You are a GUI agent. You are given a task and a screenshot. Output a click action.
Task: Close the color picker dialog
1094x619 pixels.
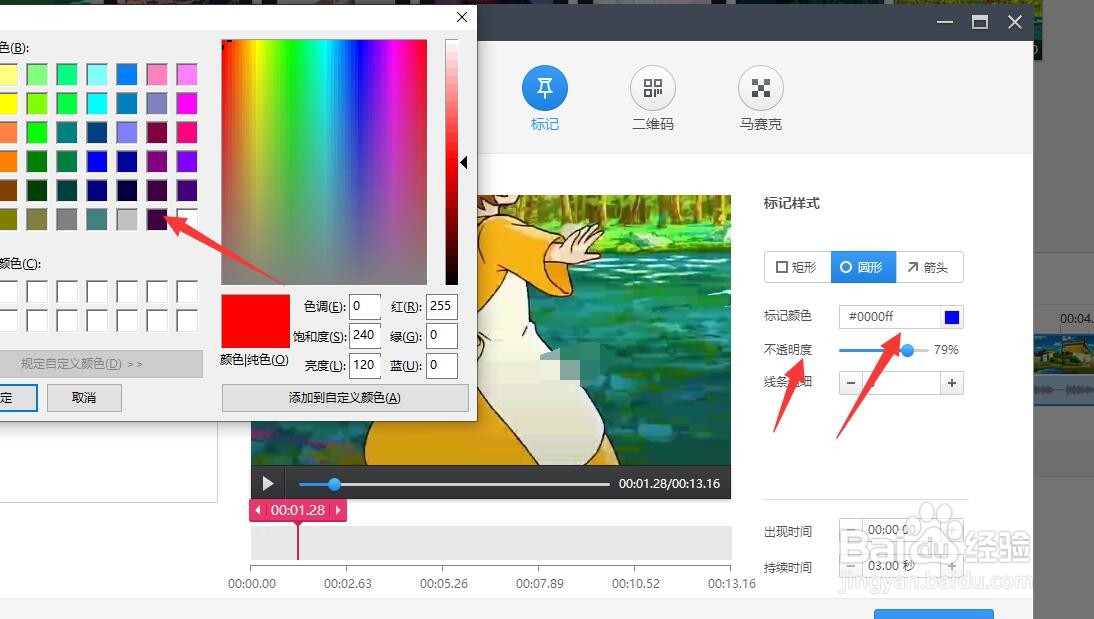coord(462,17)
